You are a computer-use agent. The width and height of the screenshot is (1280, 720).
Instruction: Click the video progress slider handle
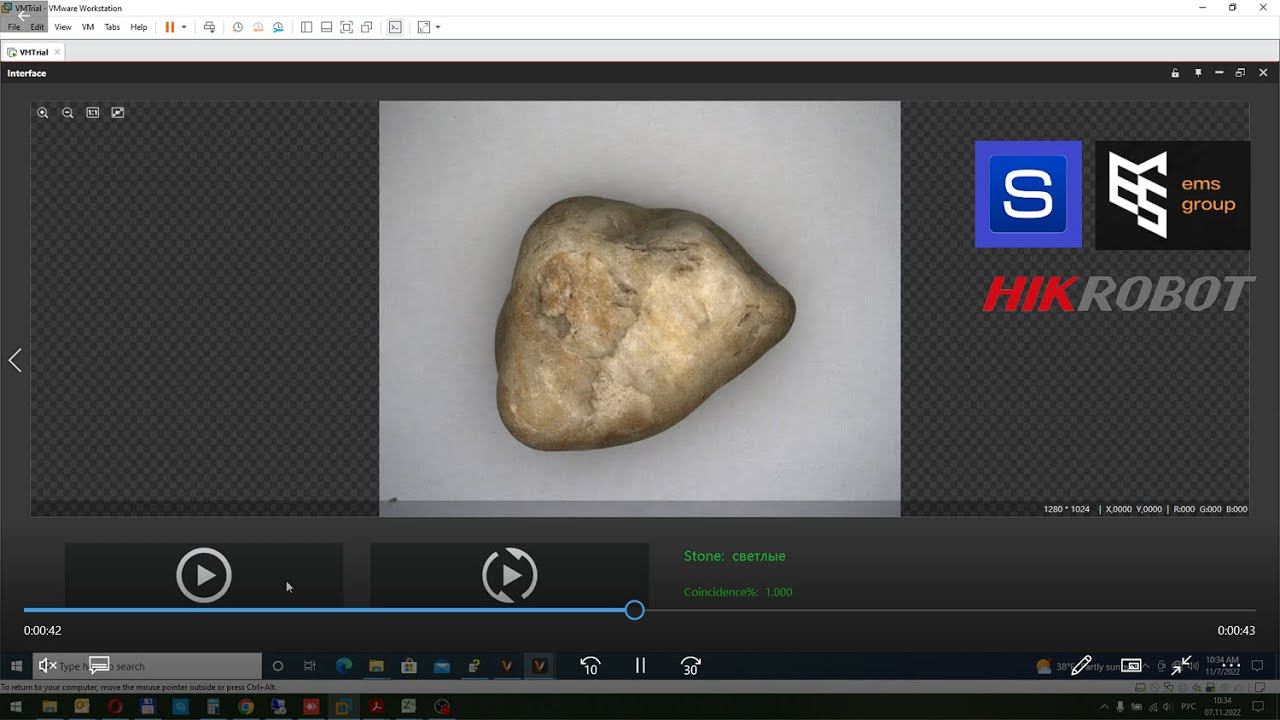pos(634,610)
